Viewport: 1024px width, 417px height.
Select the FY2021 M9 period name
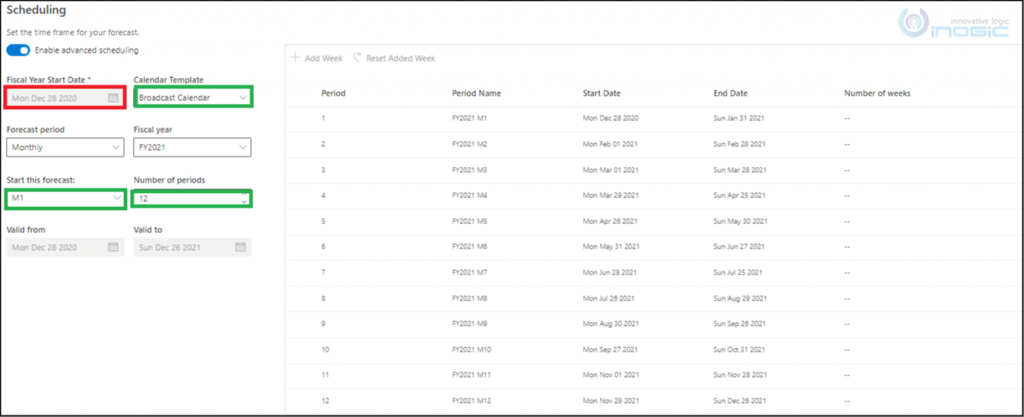tap(470, 324)
